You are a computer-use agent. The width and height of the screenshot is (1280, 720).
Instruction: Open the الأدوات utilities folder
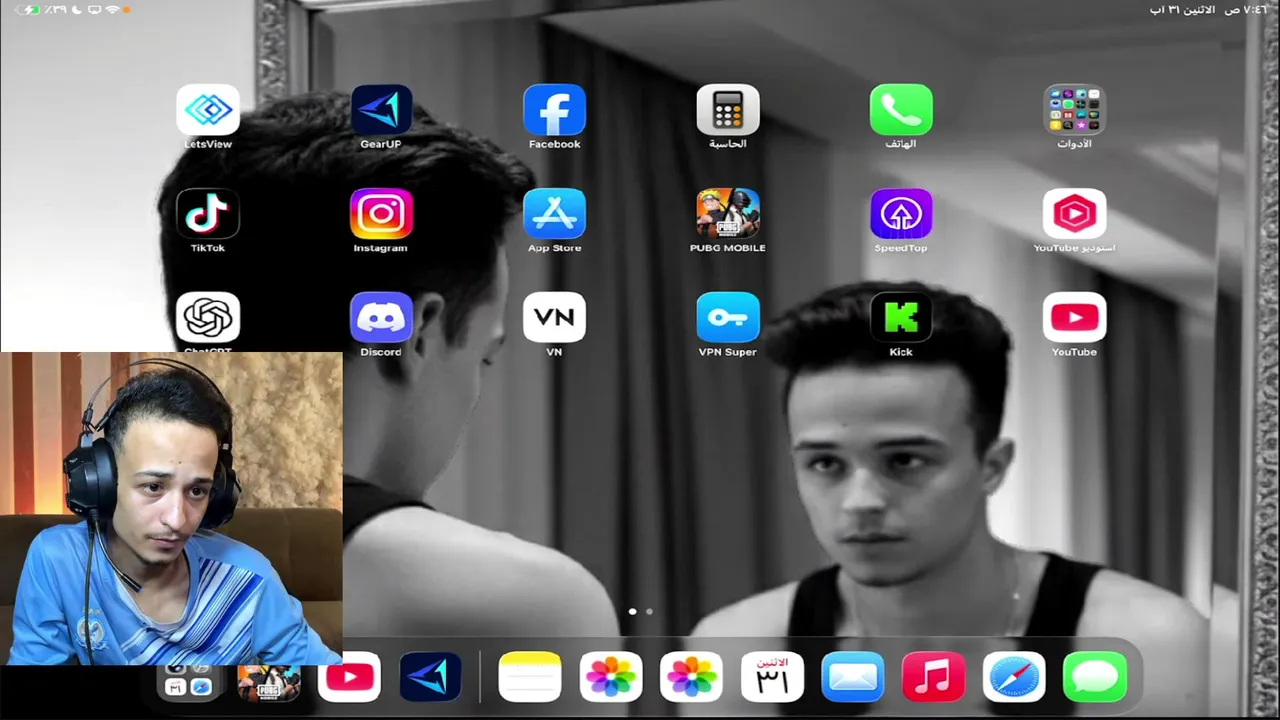[1074, 110]
